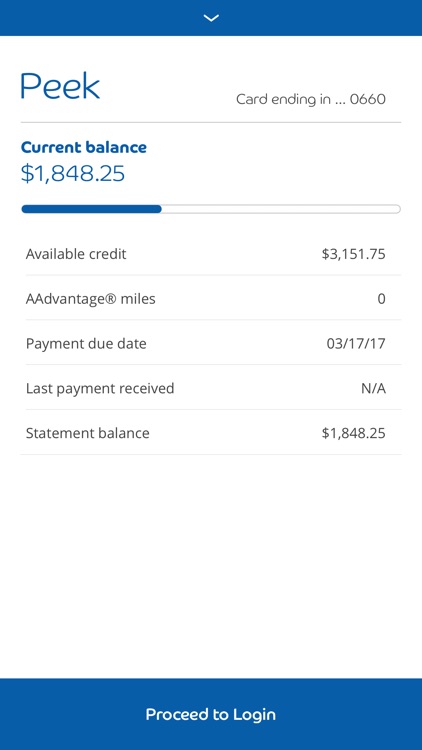Tap the $1,848.25 current balance amount
This screenshot has width=422, height=750.
tap(73, 174)
